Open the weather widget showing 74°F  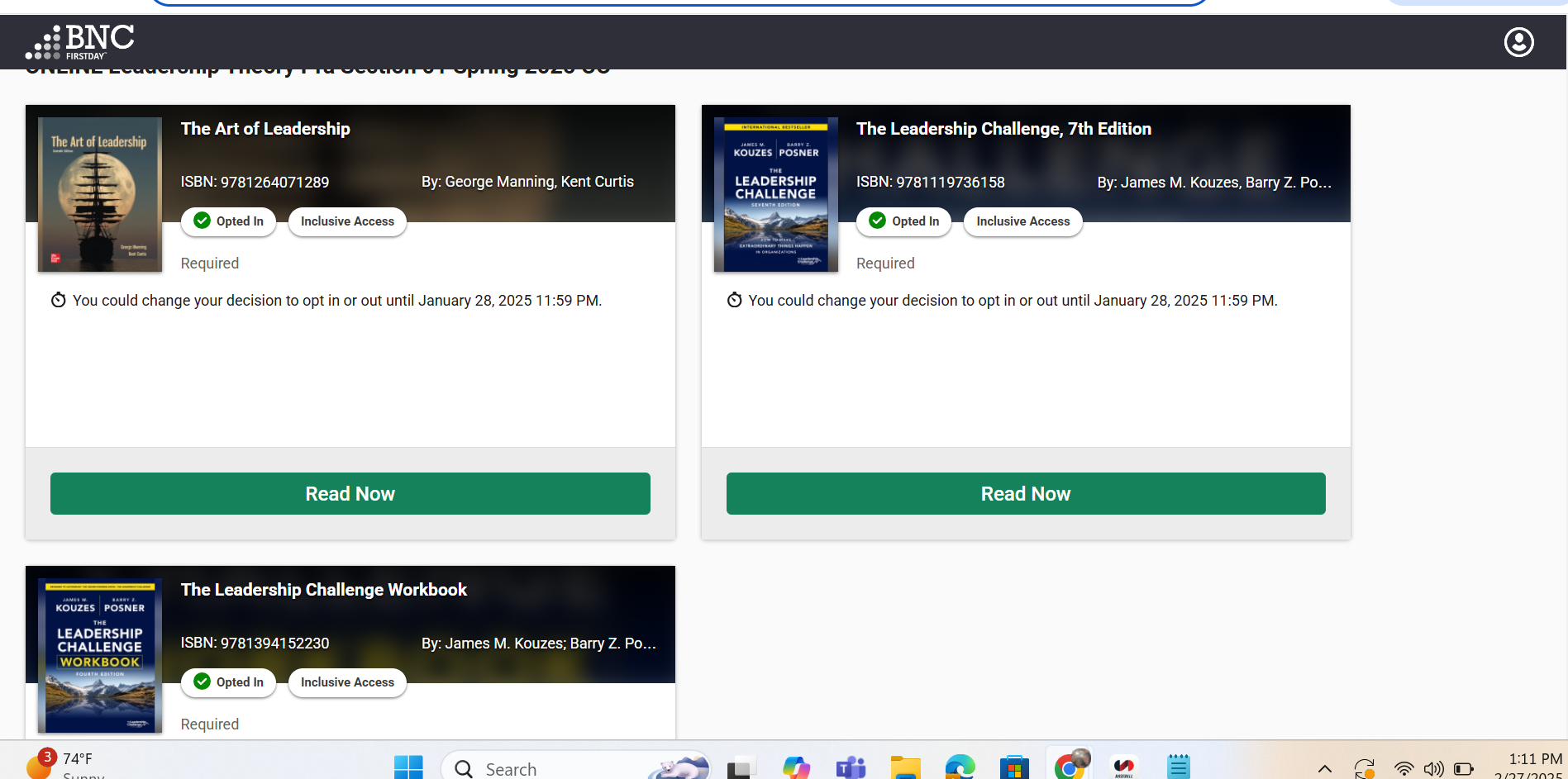[x=64, y=765]
